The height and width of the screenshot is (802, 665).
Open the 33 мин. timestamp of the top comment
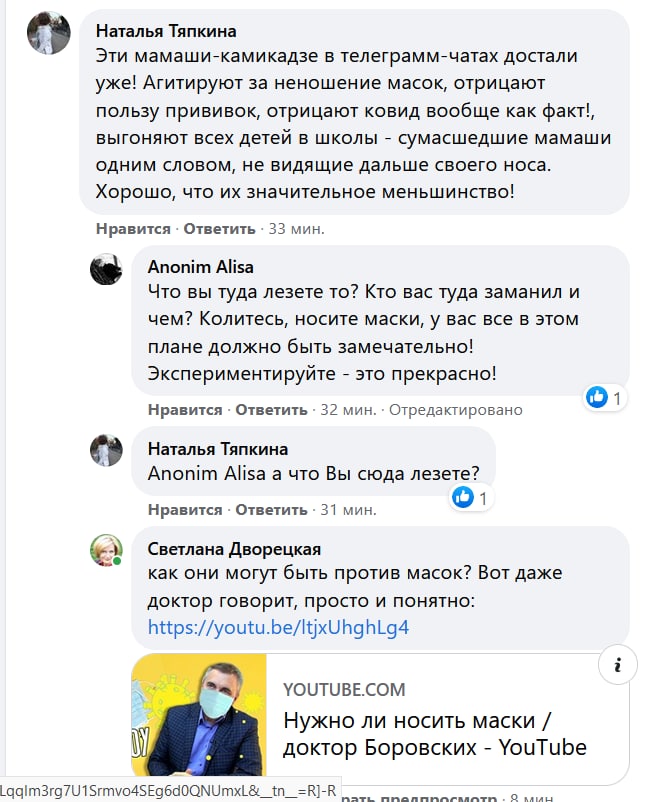coord(297,229)
